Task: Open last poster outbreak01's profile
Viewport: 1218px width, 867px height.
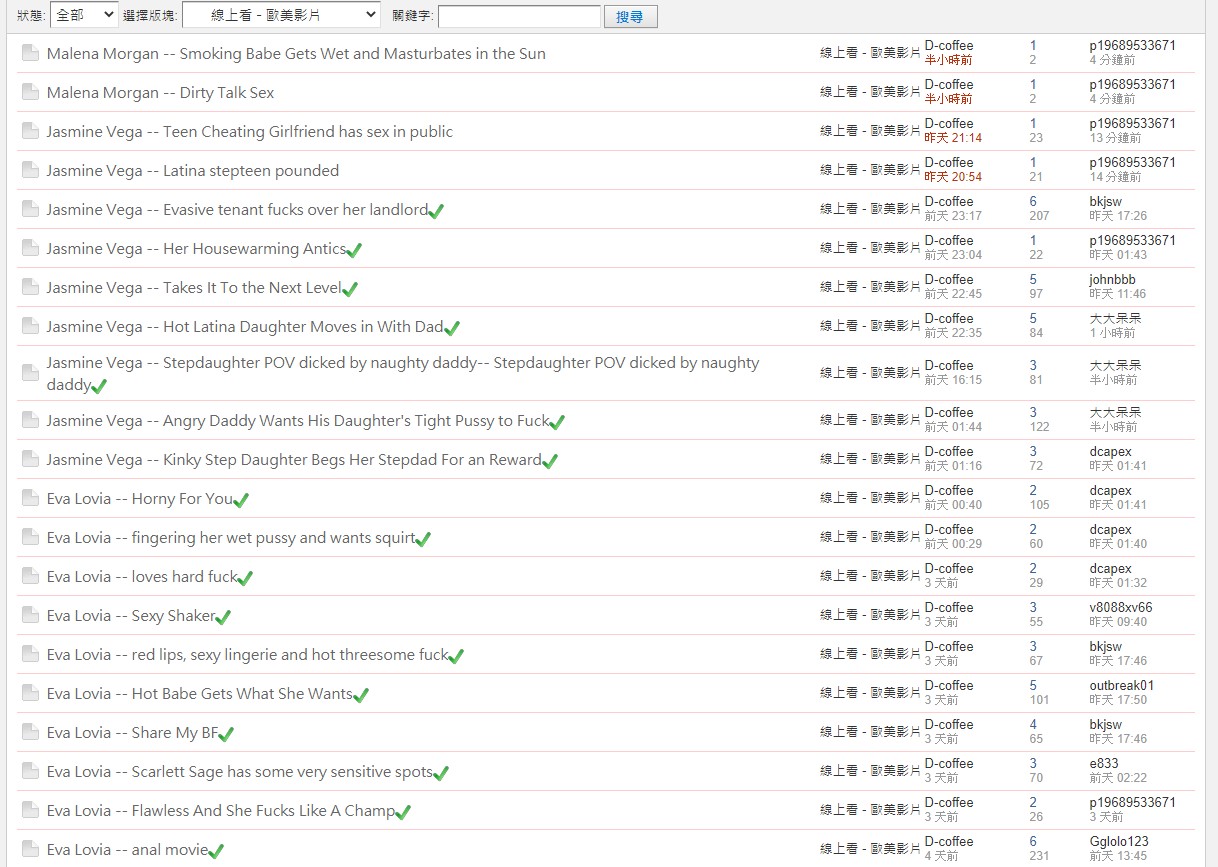Action: coord(1121,686)
